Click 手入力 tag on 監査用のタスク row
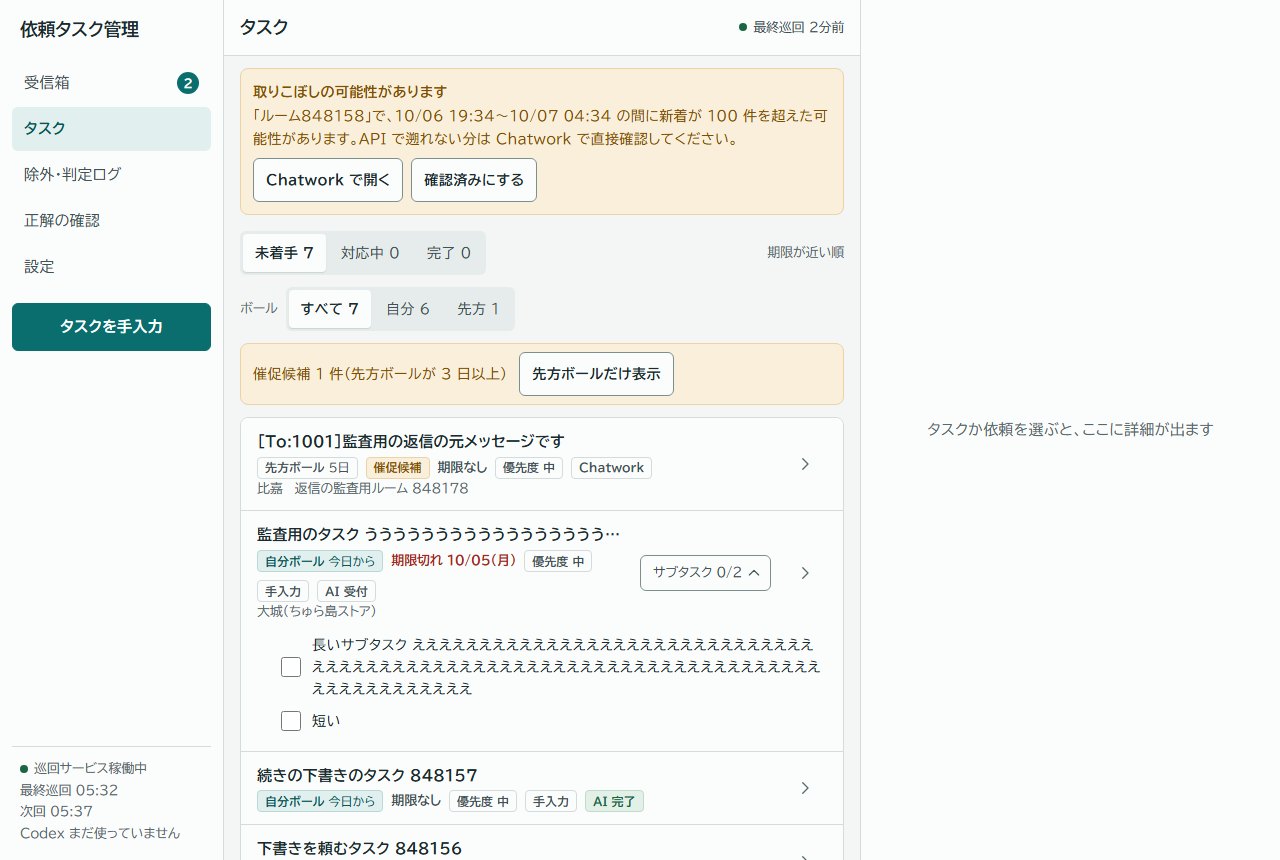The image size is (1280, 860). [x=283, y=592]
